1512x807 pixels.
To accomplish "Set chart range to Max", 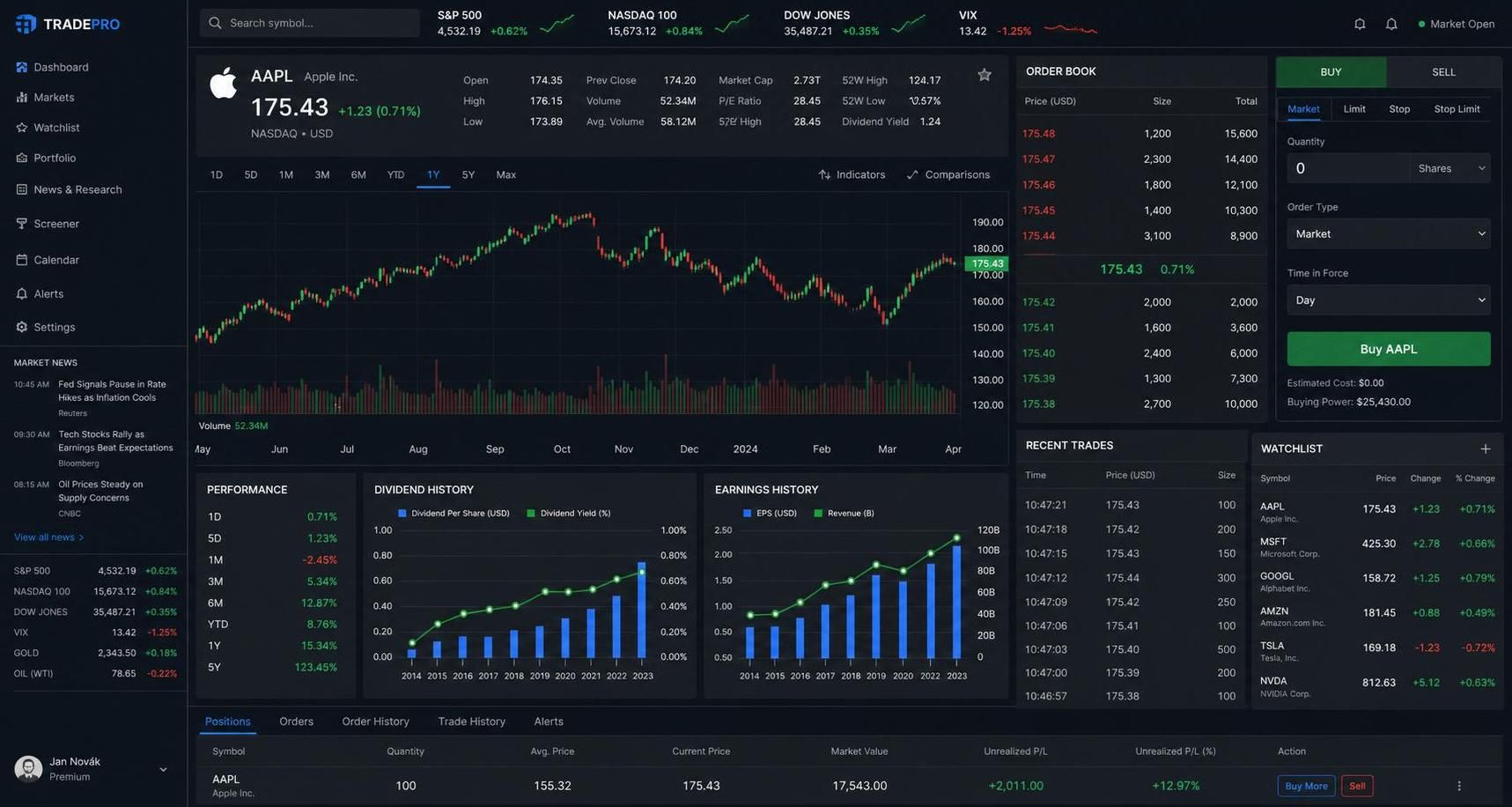I will (506, 174).
